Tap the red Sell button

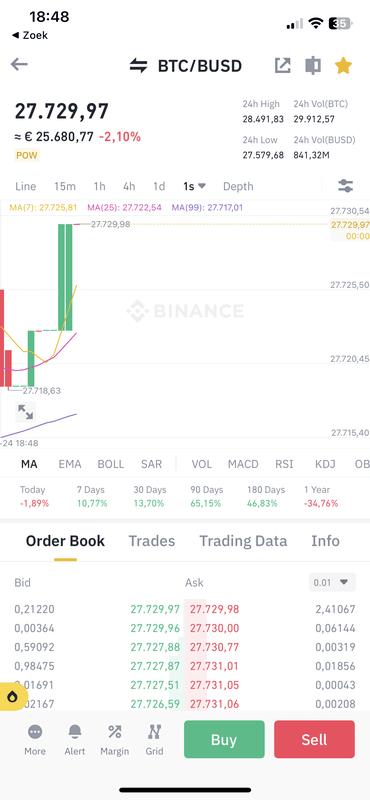[314, 739]
